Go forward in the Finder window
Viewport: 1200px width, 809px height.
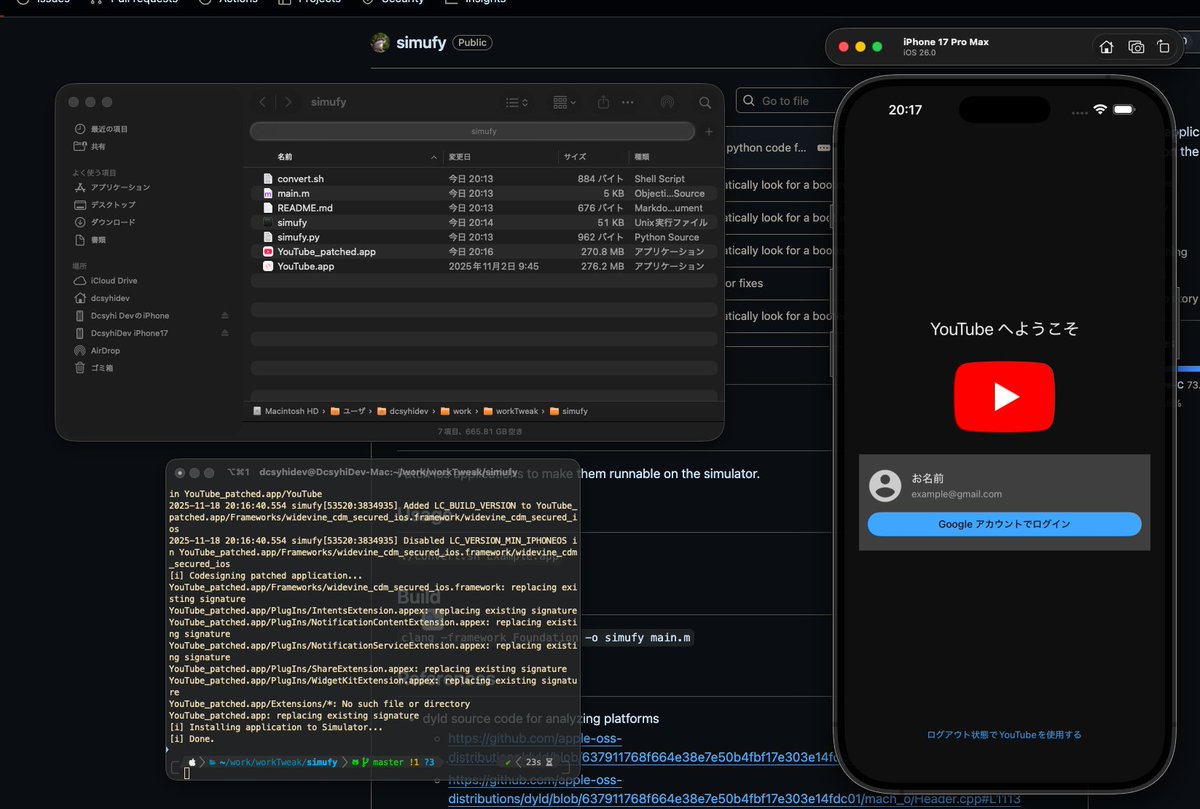(288, 102)
